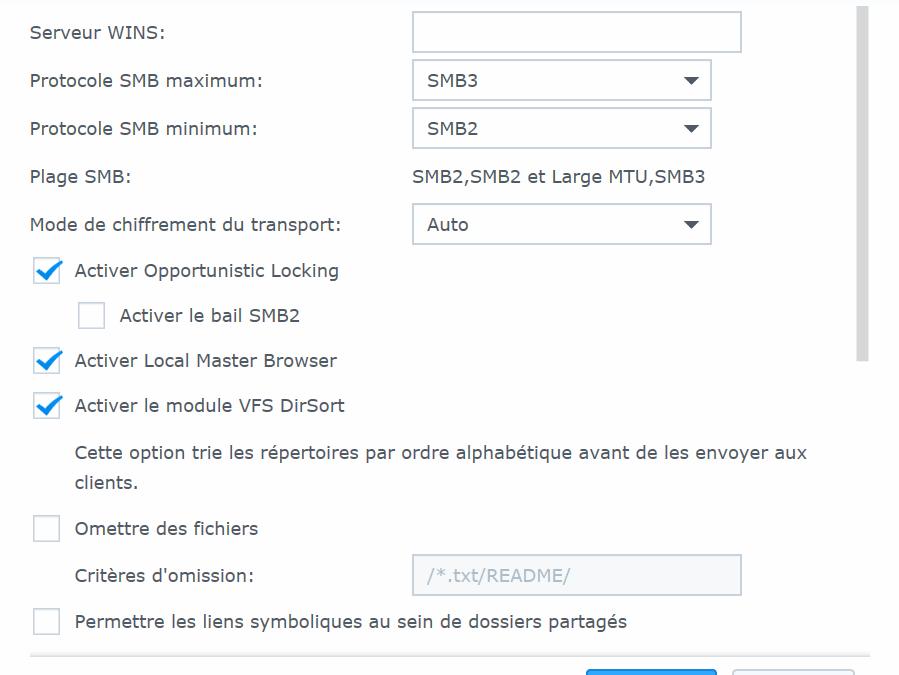This screenshot has width=899, height=675.
Task: Click the blue button at dialog bottom
Action: click(651, 672)
